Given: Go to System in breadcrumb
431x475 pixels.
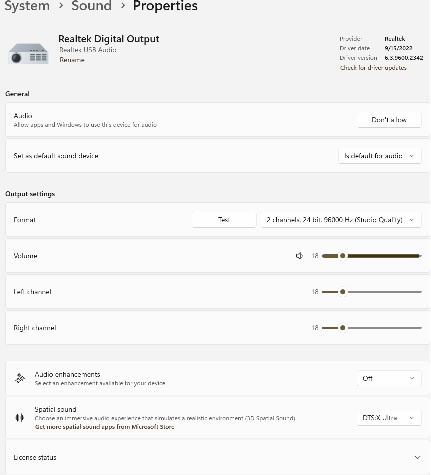Looking at the screenshot, I should tap(27, 6).
